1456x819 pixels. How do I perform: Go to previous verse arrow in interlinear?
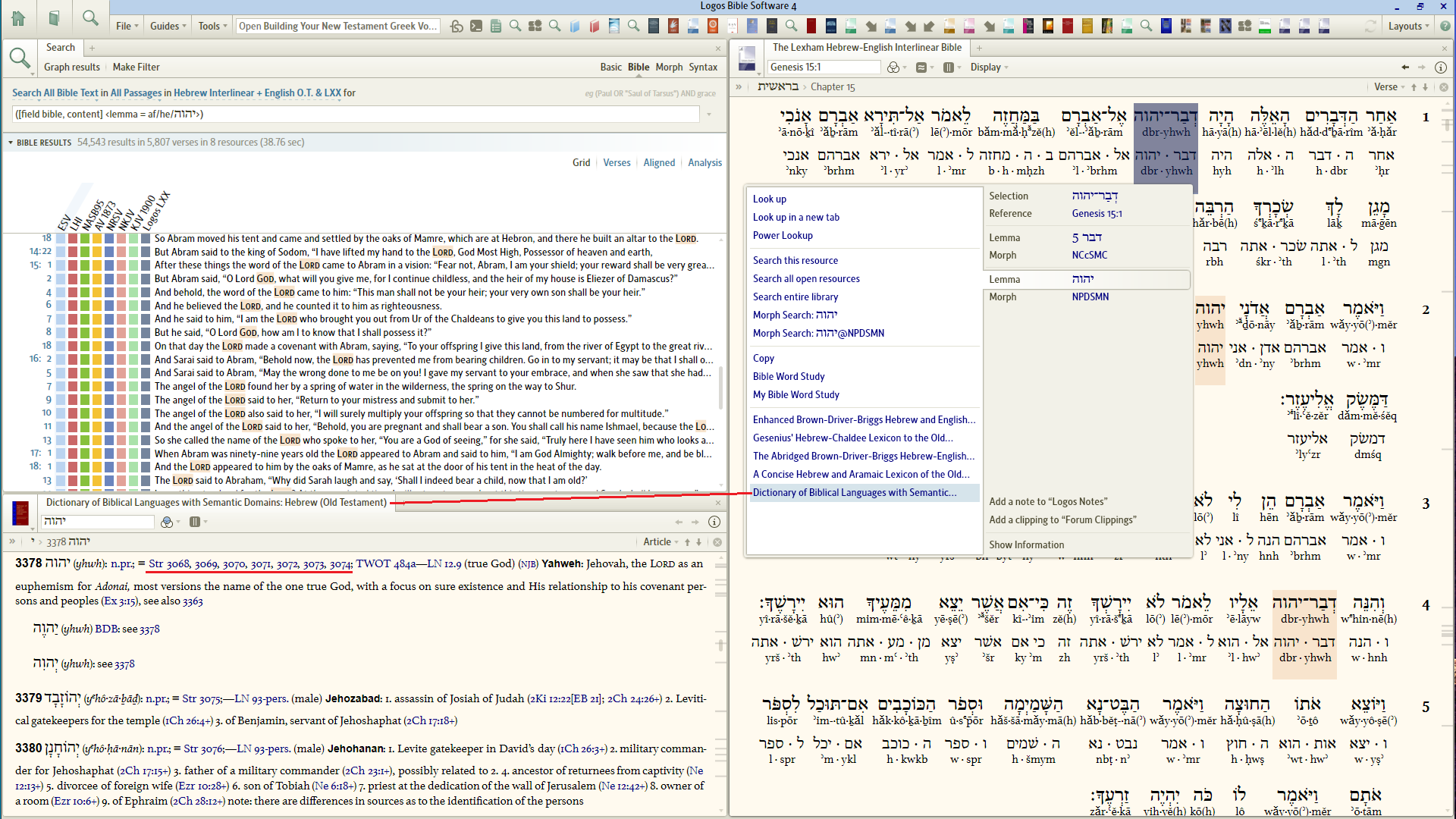click(1414, 87)
